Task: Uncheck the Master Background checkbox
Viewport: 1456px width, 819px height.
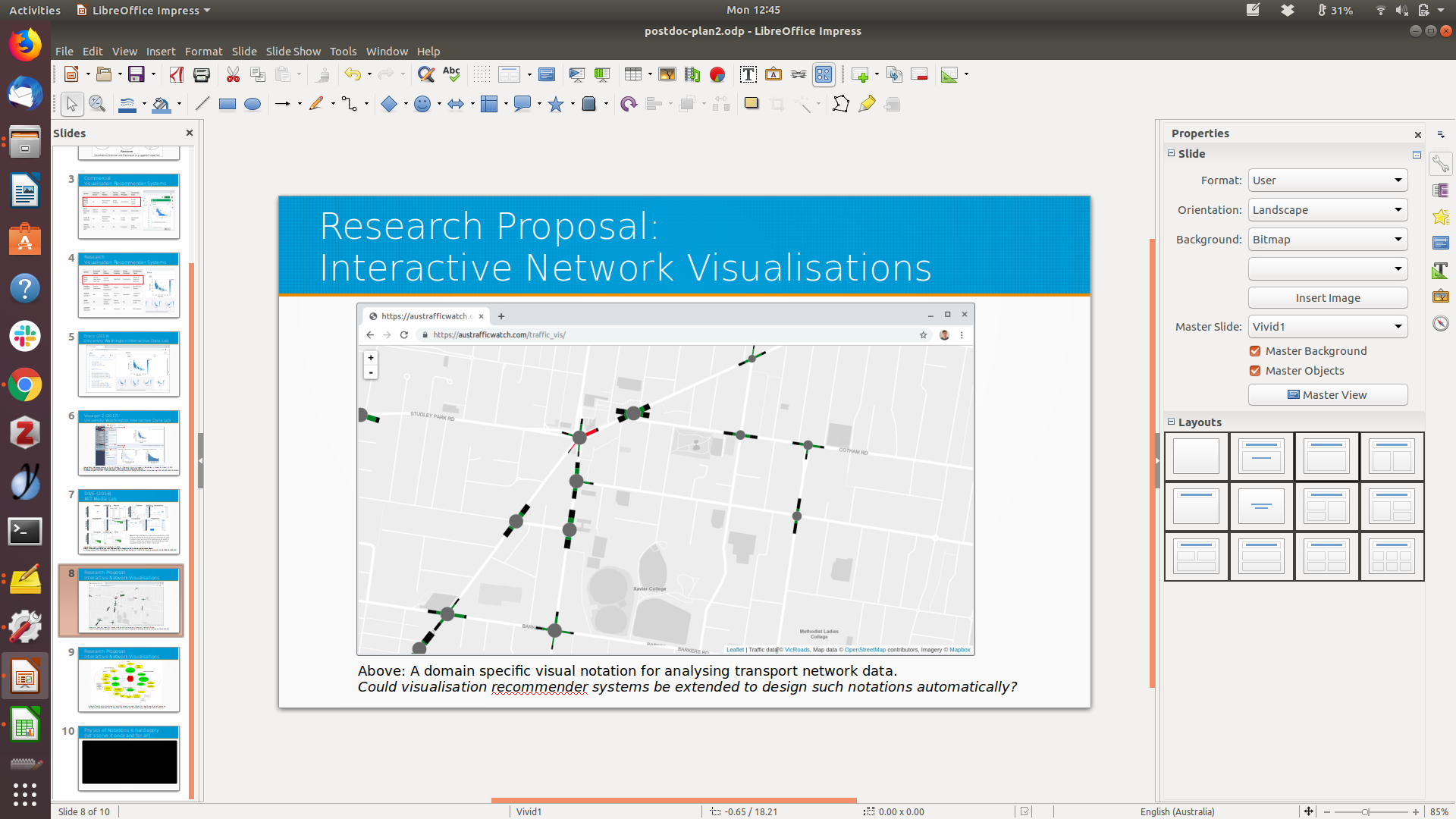Action: click(x=1255, y=351)
